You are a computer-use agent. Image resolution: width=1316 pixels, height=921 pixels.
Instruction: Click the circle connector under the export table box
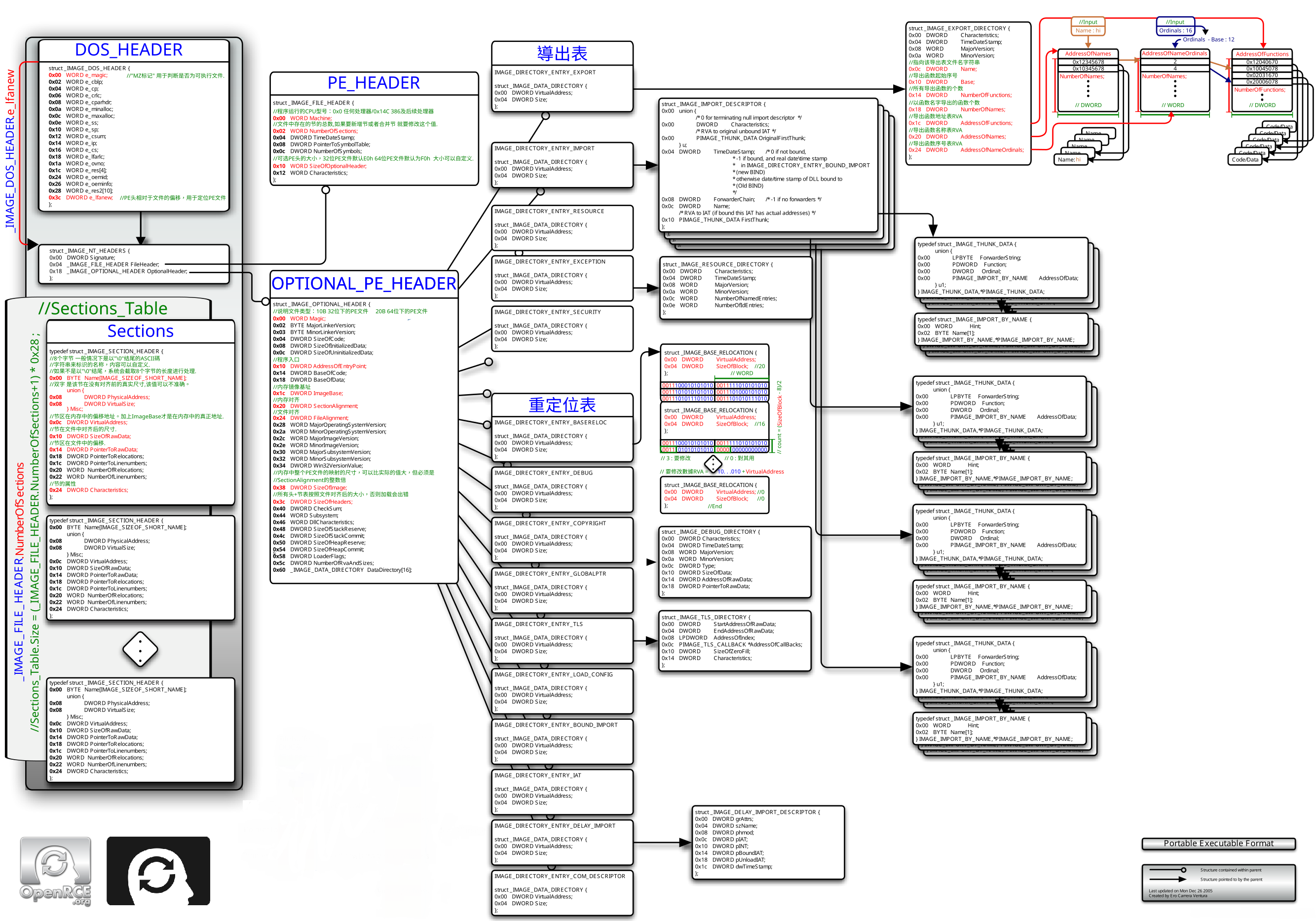pyautogui.click(x=546, y=116)
